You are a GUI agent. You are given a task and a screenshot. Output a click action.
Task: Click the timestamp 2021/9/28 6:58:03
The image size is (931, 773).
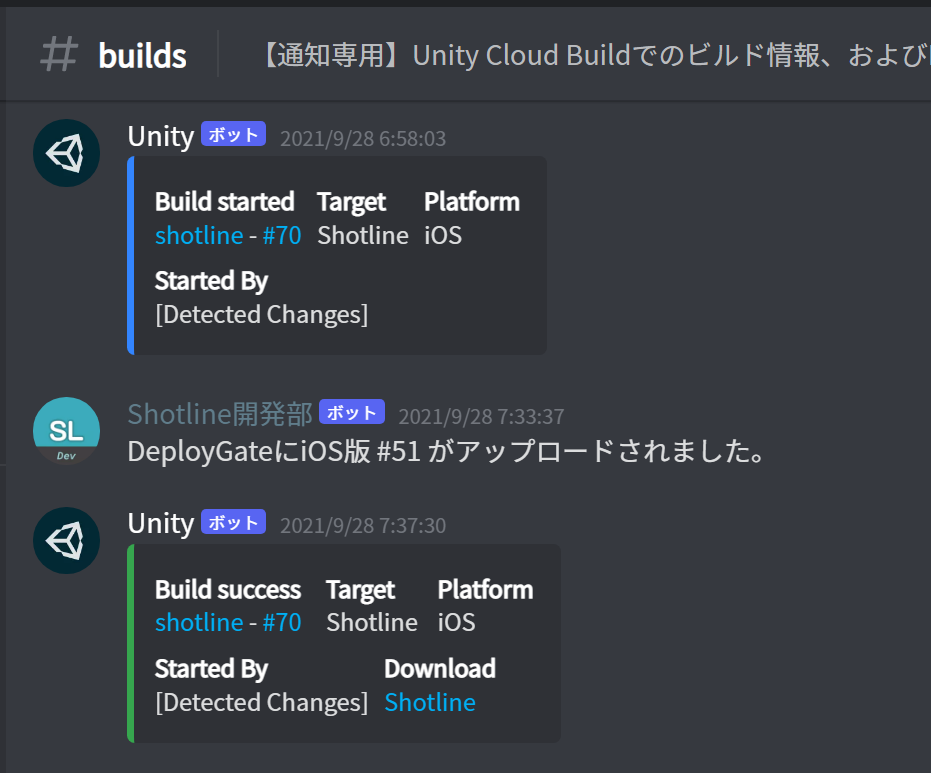click(363, 138)
